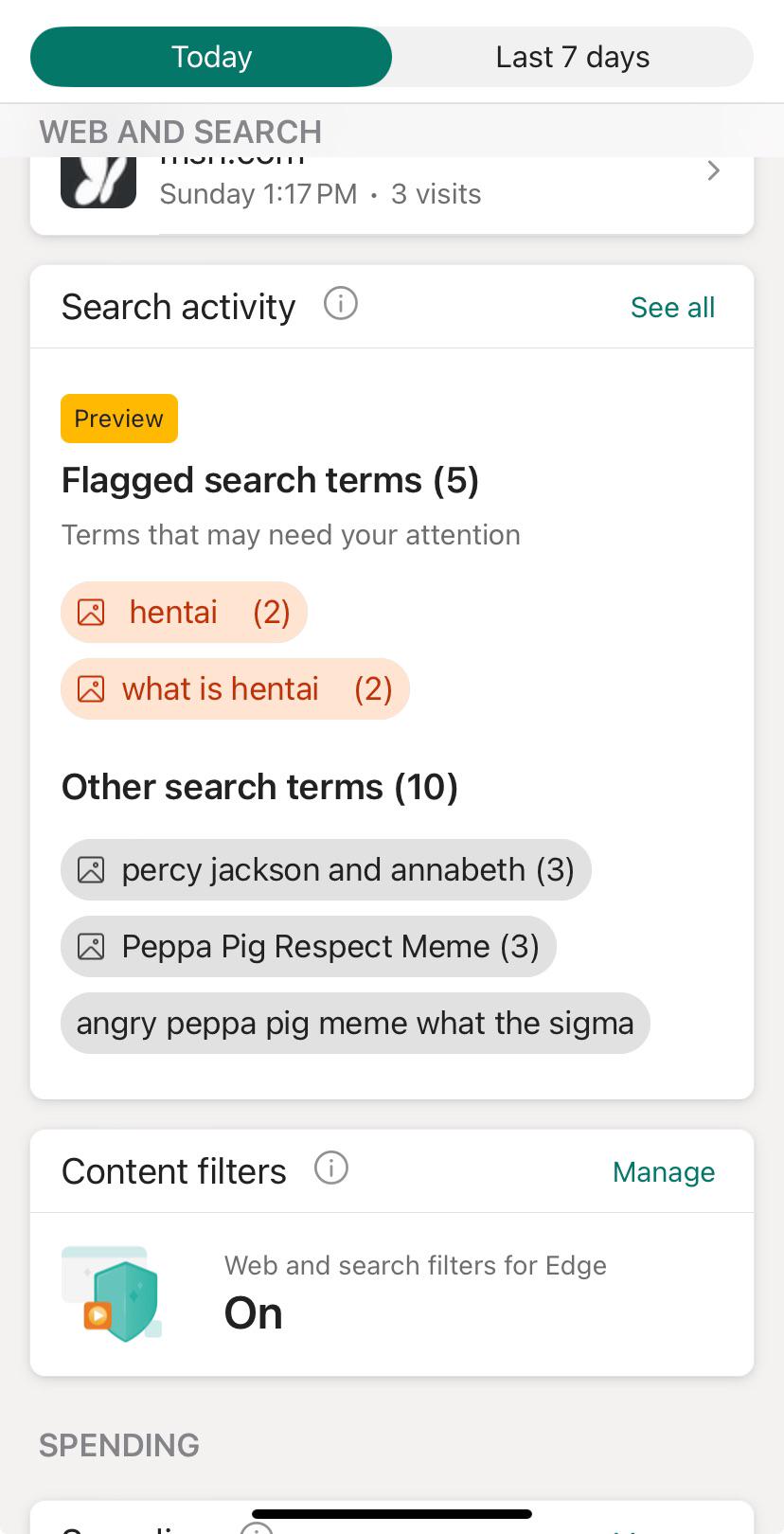Tap the Search activity heading
The width and height of the screenshot is (784, 1534).
[x=178, y=308]
